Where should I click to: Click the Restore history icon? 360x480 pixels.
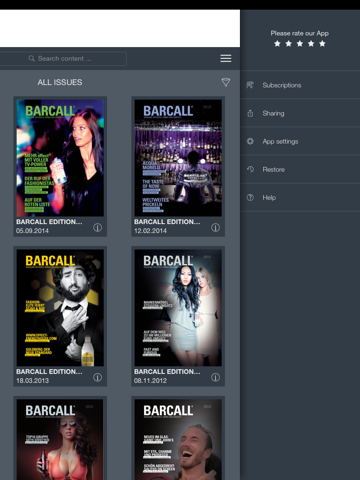tap(250, 169)
